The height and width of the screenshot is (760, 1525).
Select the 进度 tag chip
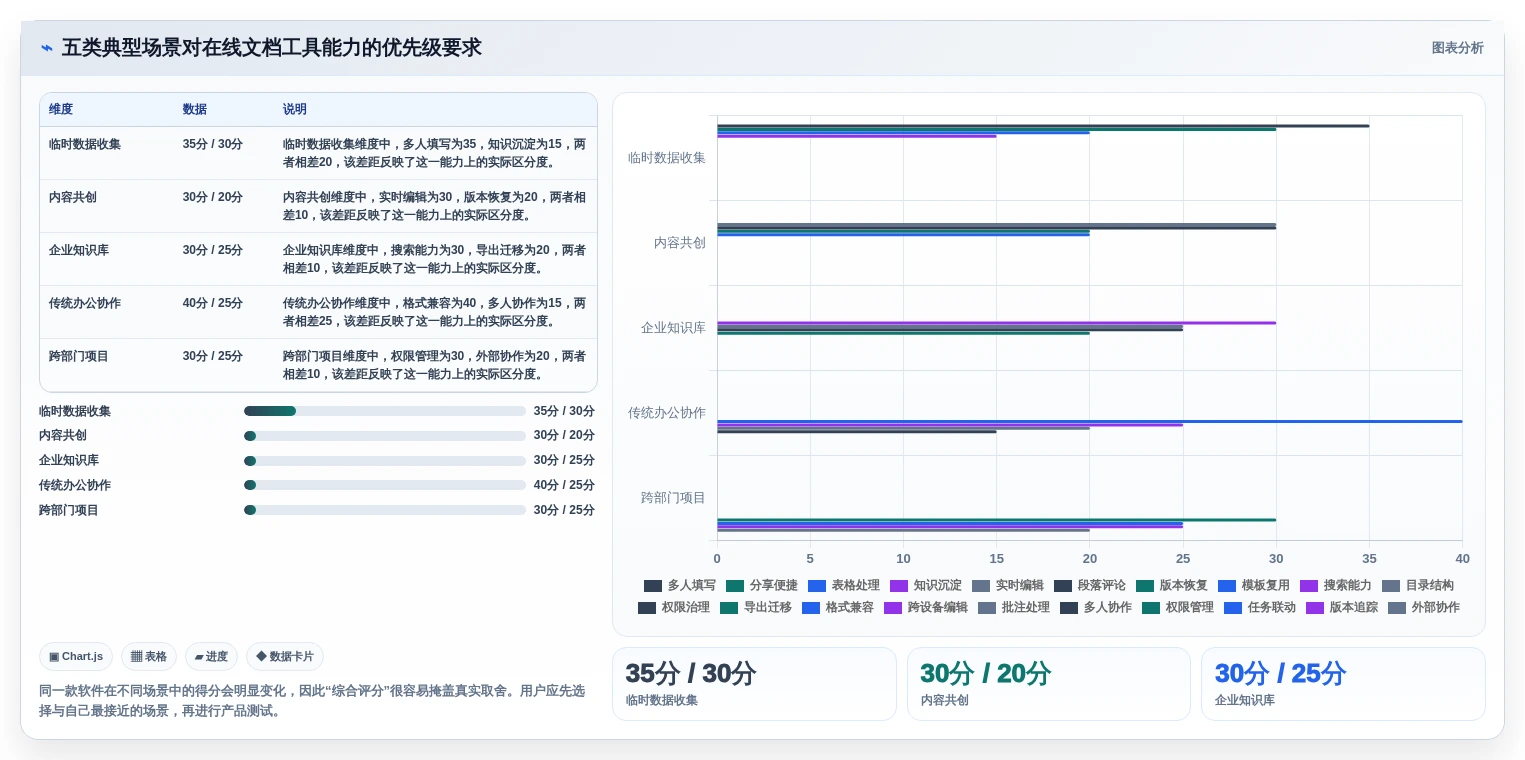coord(211,656)
